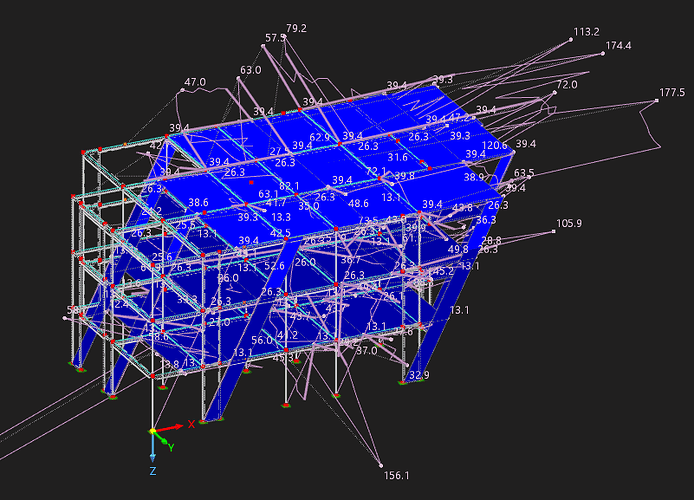This screenshot has width=694, height=500.
Task: Click the 156.1 result label
Action: [398, 476]
